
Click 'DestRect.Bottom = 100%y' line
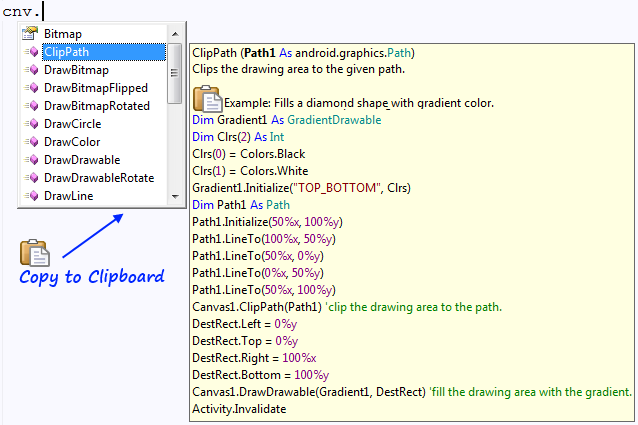260,375
